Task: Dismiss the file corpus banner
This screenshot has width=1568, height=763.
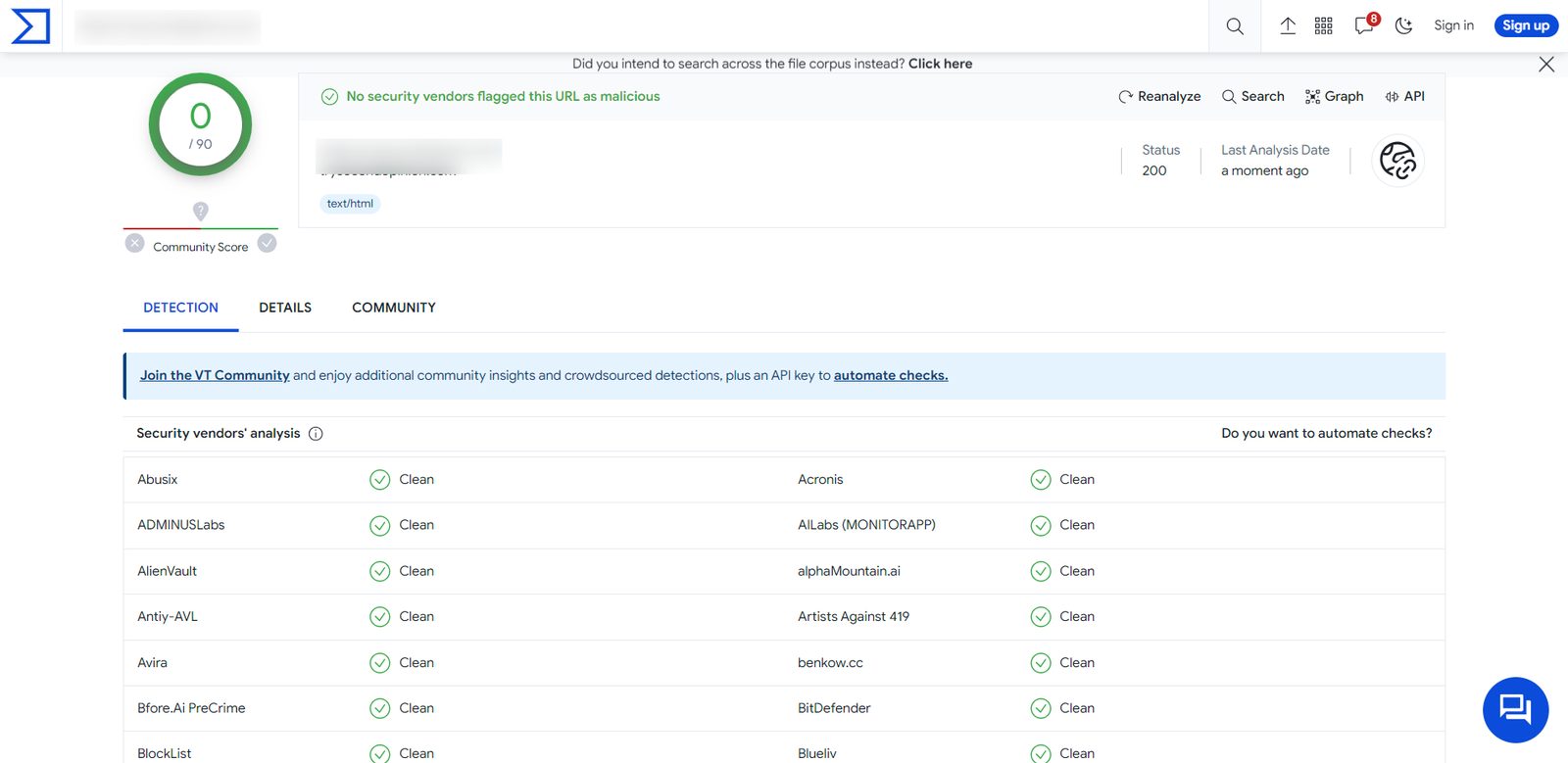Action: 1546,65
